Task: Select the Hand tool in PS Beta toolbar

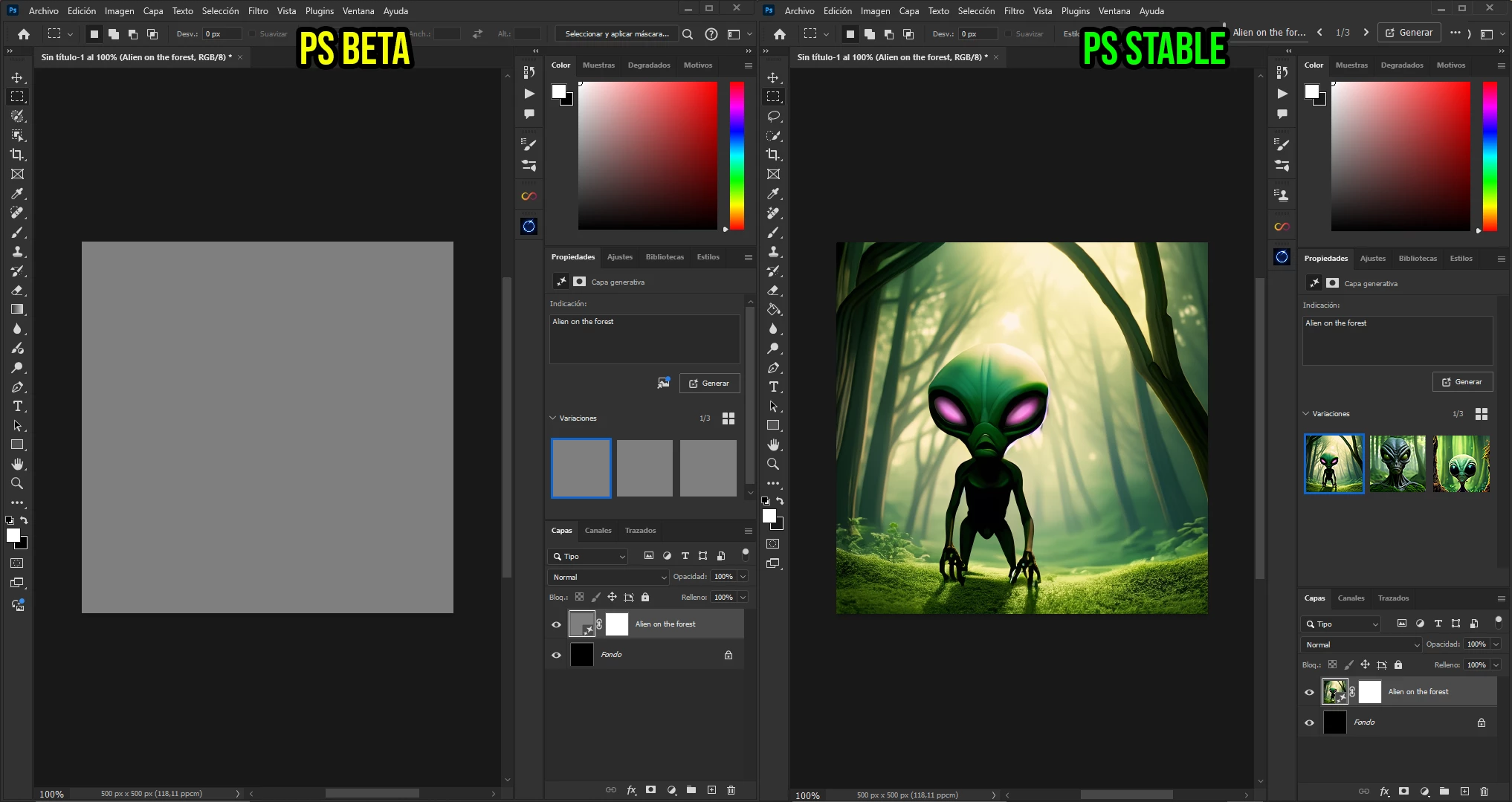Action: (x=17, y=464)
